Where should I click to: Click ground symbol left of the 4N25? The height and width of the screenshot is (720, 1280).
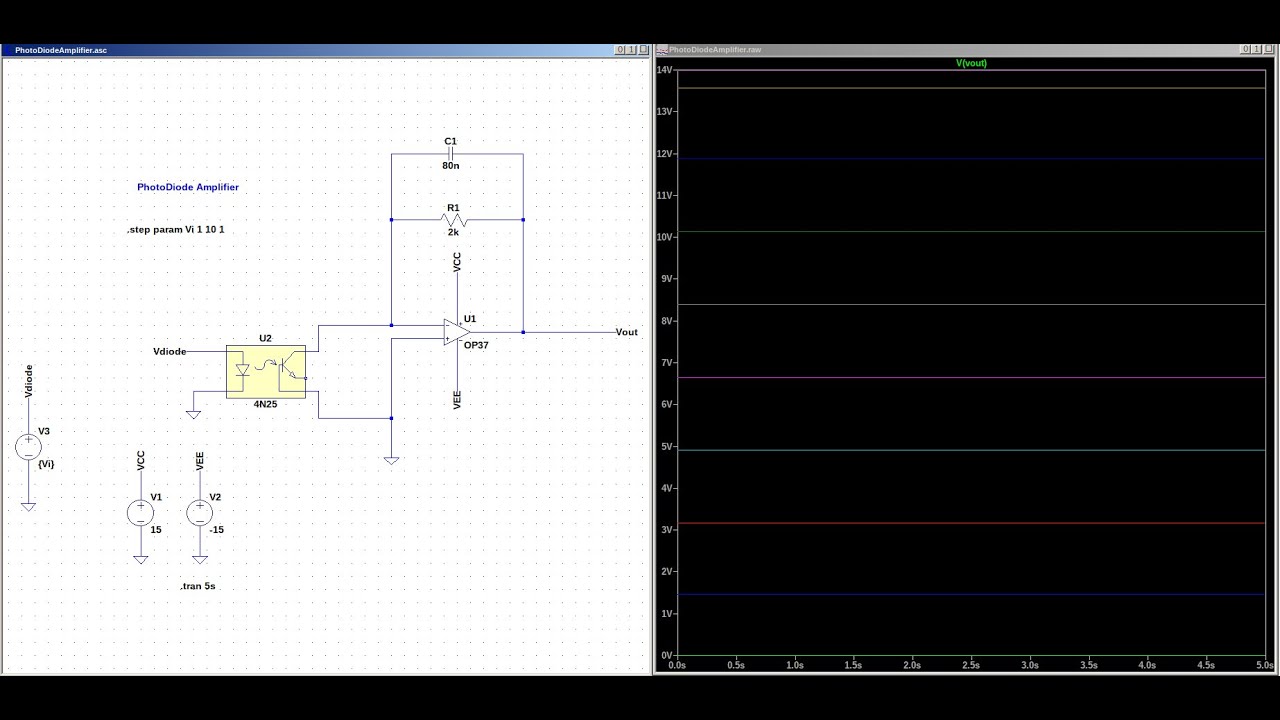click(x=193, y=414)
